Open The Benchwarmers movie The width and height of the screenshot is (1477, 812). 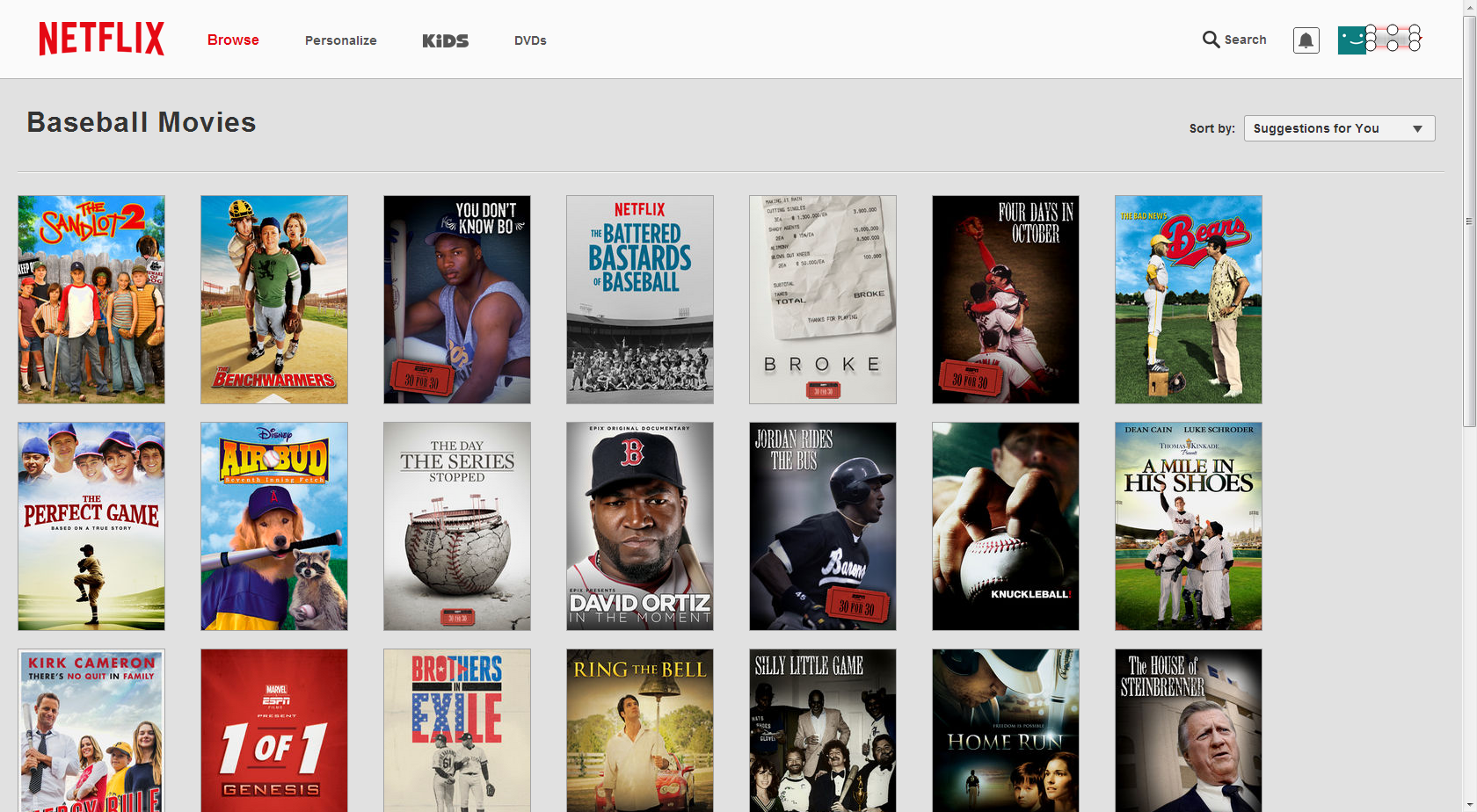[273, 299]
